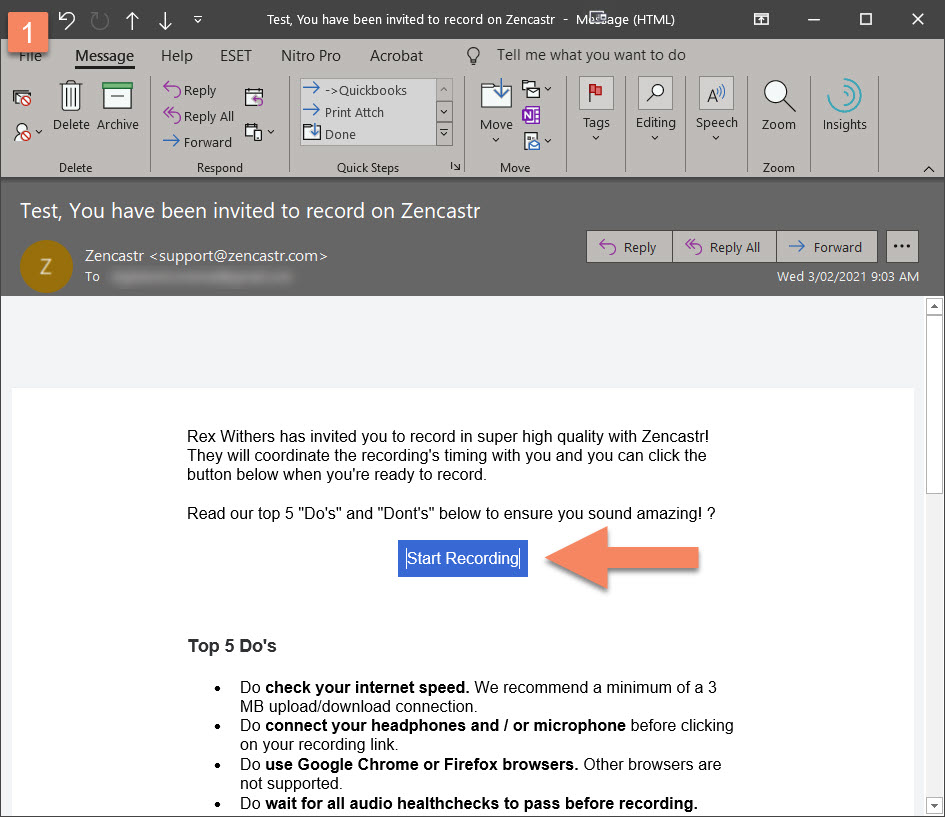Collapse the ribbon with the chevron
945x817 pixels.
pos(928,167)
